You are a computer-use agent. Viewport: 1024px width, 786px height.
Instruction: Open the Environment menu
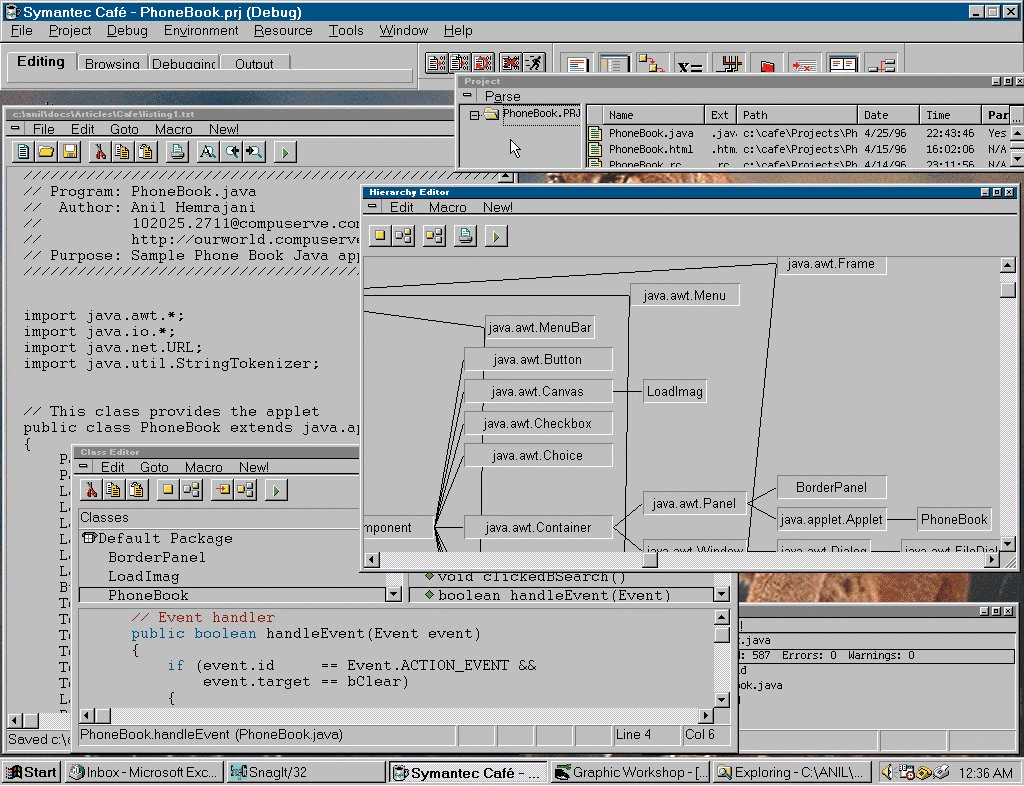pyautogui.click(x=201, y=31)
